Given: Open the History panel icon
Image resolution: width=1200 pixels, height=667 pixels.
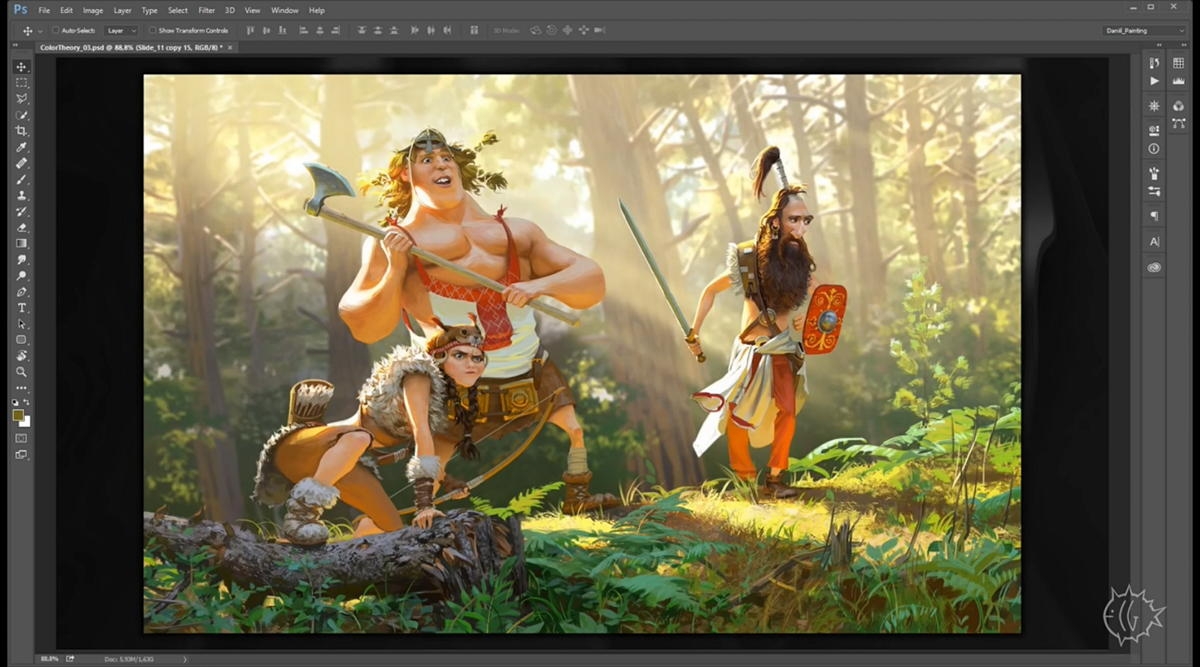Looking at the screenshot, I should [x=1154, y=64].
